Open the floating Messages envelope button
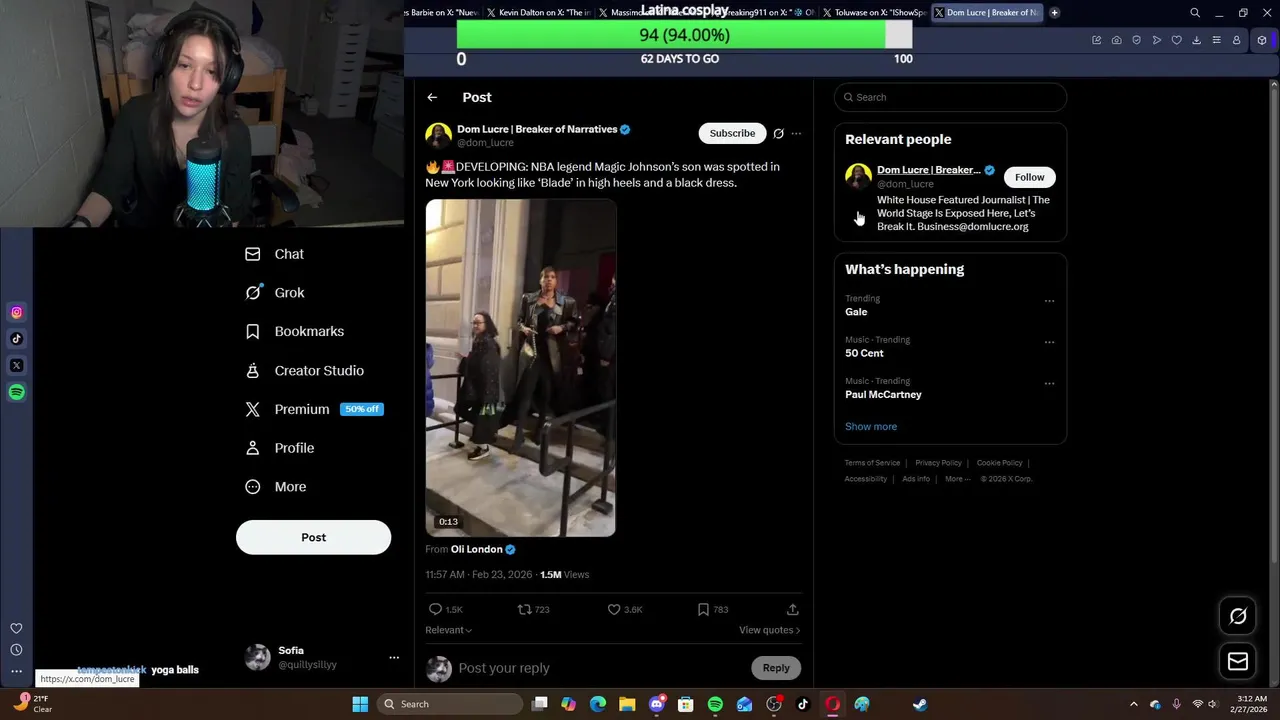Image resolution: width=1280 pixels, height=720 pixels. click(x=1238, y=661)
